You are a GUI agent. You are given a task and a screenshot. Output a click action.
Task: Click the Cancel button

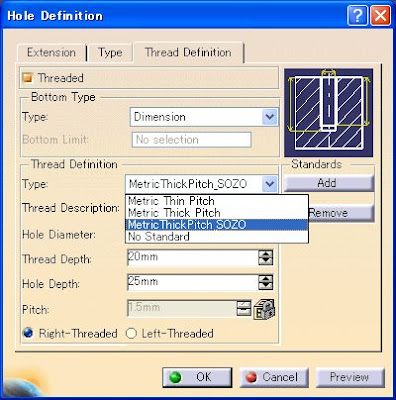coord(274,377)
